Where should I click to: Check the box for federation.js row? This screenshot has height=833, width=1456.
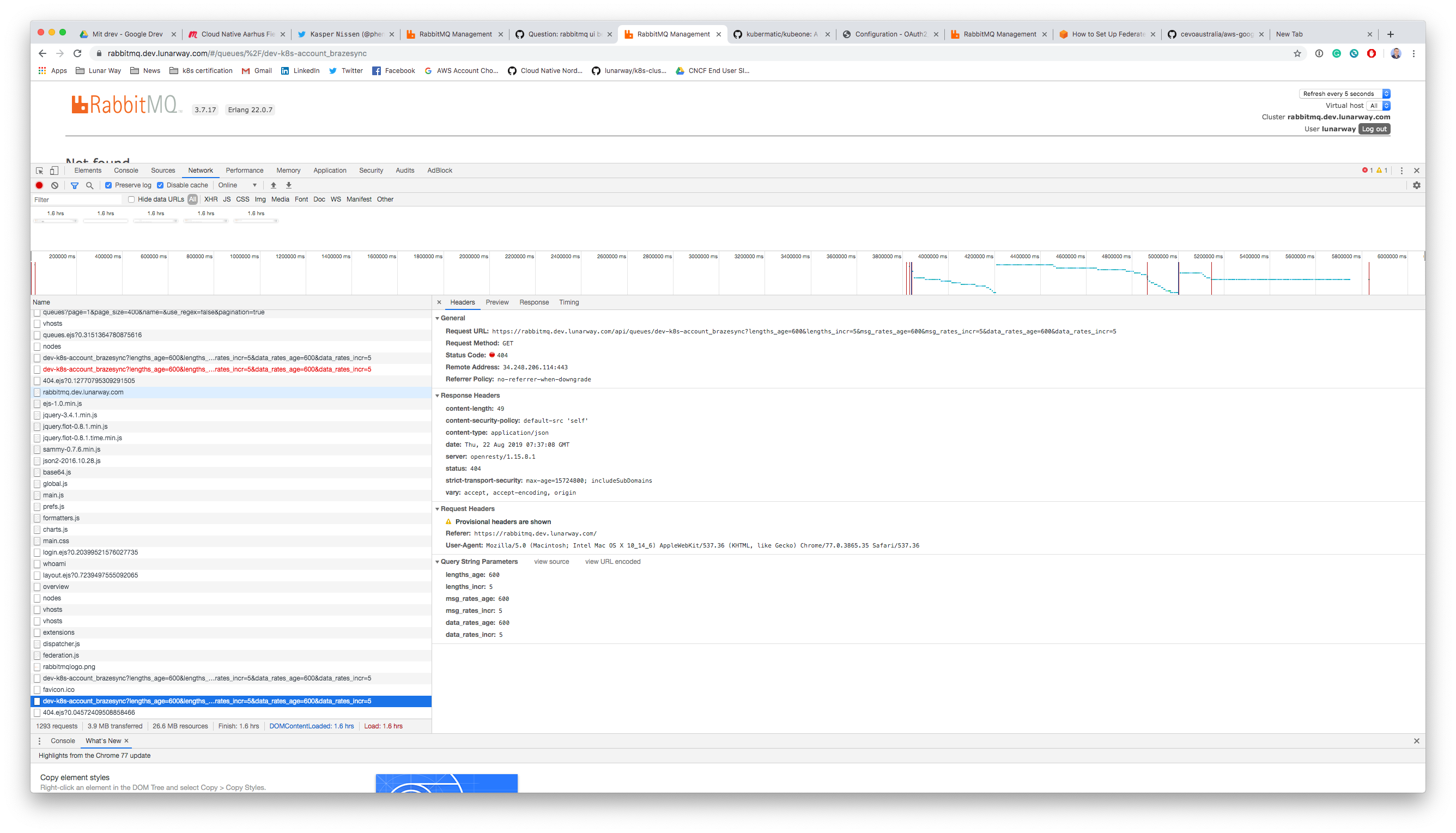[x=37, y=655]
